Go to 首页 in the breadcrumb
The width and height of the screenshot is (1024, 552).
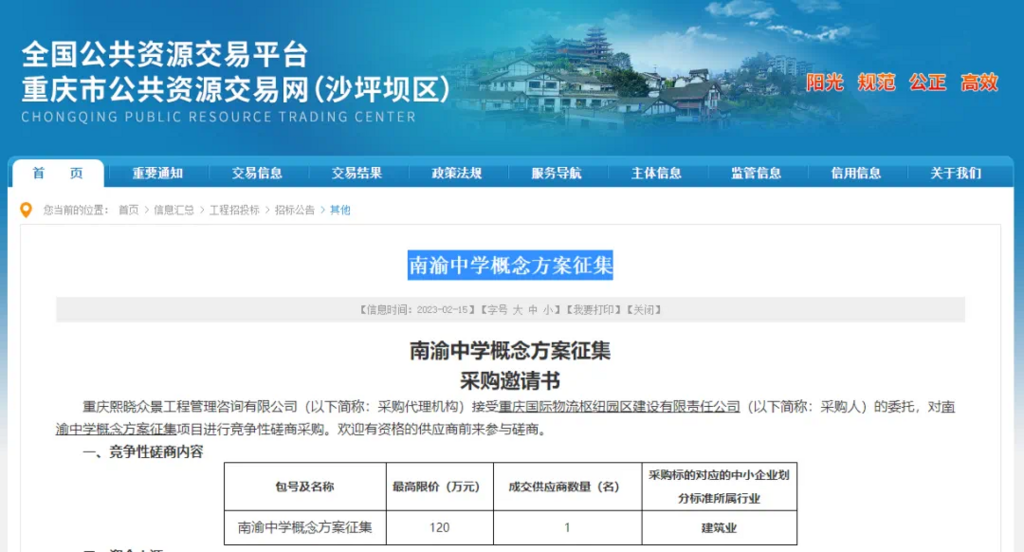point(129,210)
